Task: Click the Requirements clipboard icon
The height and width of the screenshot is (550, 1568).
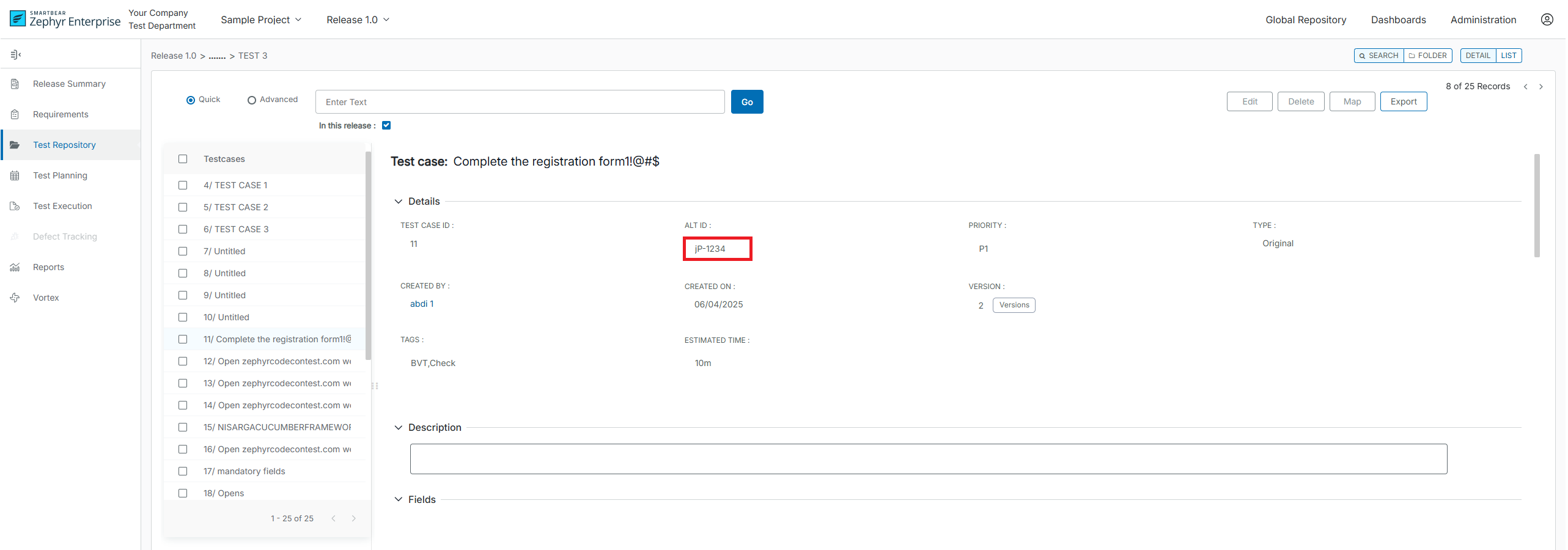Action: tap(15, 114)
